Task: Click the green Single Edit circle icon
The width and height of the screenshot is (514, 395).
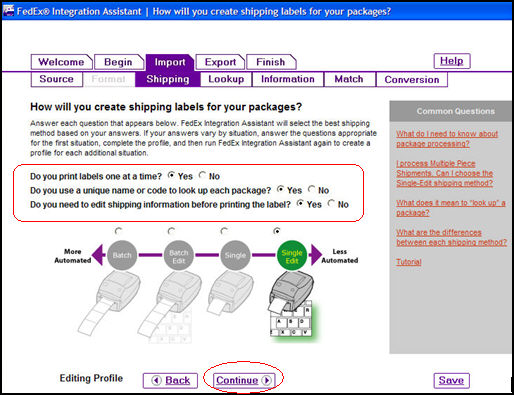Action: point(292,255)
